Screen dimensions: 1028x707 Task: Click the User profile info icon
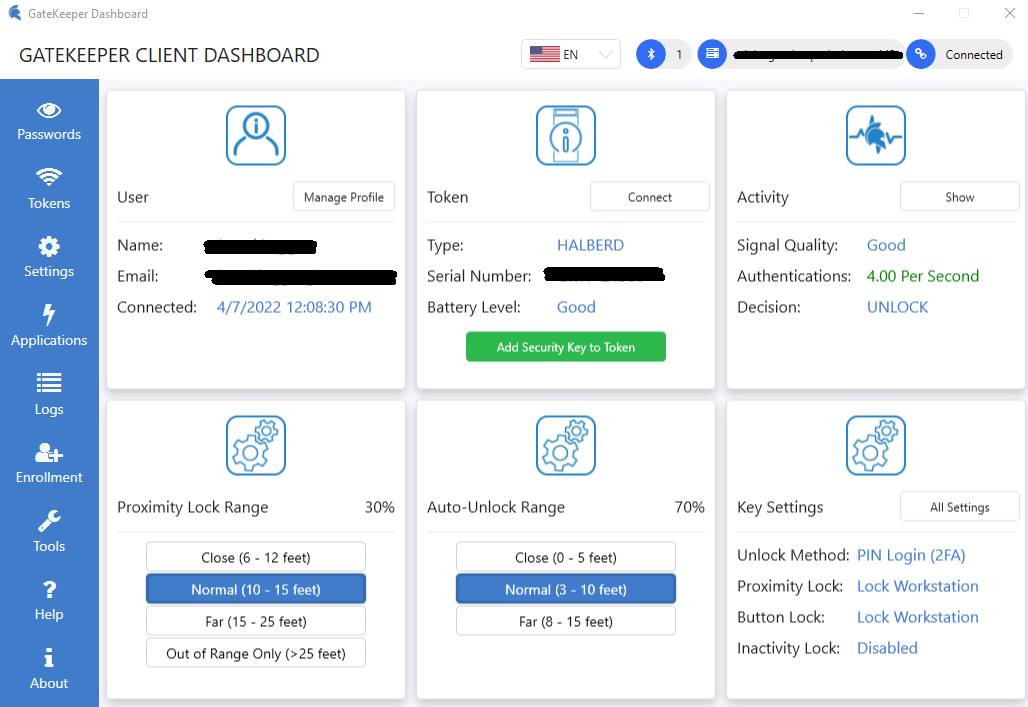coord(256,136)
